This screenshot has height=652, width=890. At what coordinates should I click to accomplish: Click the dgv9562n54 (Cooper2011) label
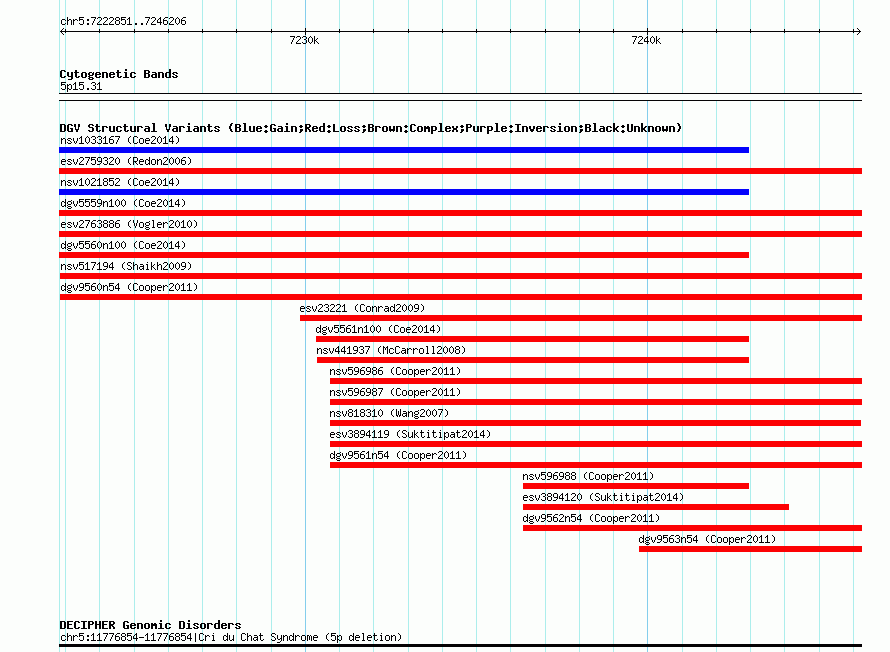coord(591,518)
